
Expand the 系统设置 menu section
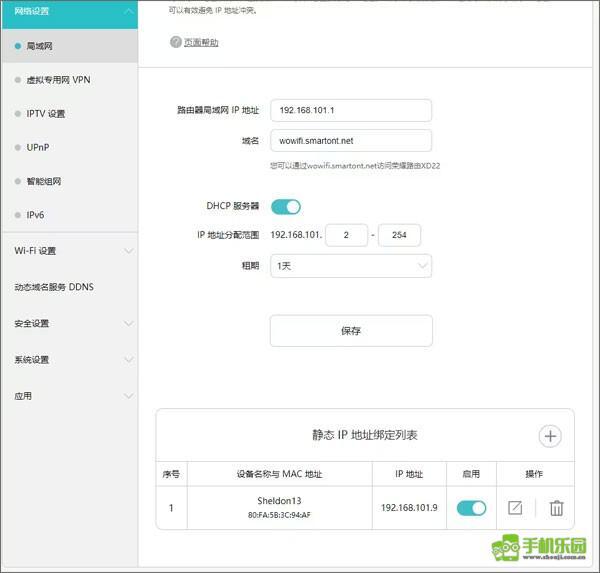click(69, 360)
